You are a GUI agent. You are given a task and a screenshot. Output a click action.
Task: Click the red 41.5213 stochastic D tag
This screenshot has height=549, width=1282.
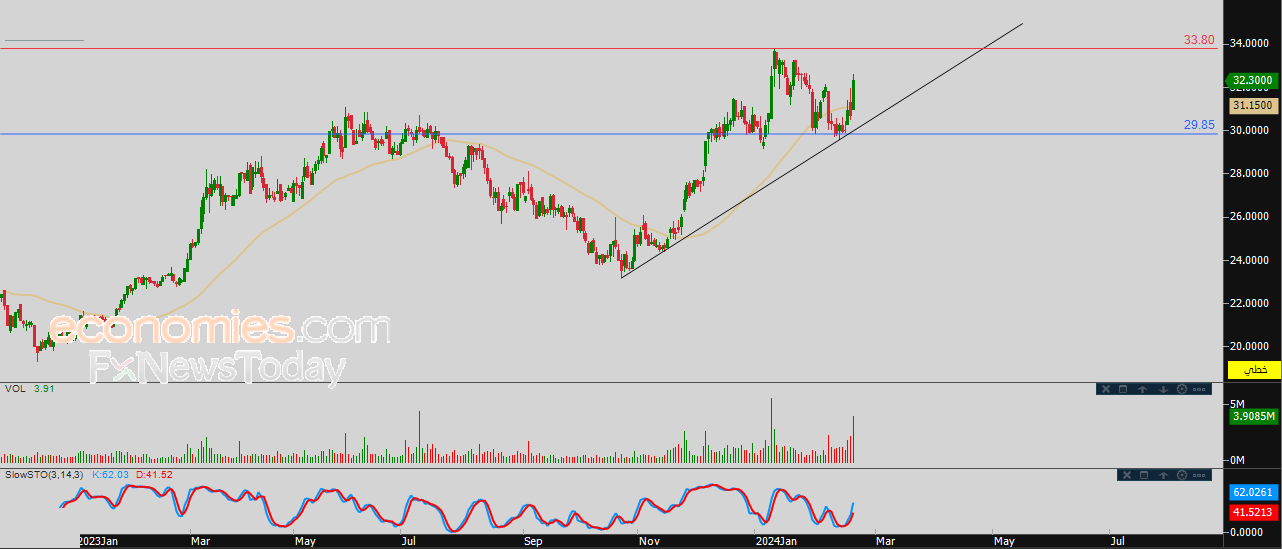tap(1253, 512)
